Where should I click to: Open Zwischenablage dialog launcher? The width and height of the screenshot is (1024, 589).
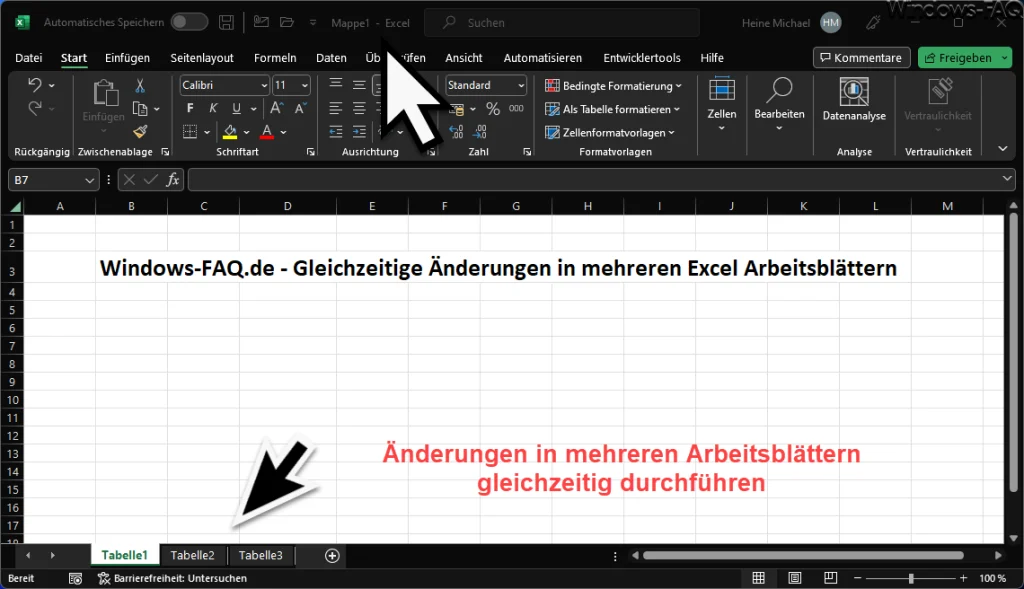pos(165,152)
